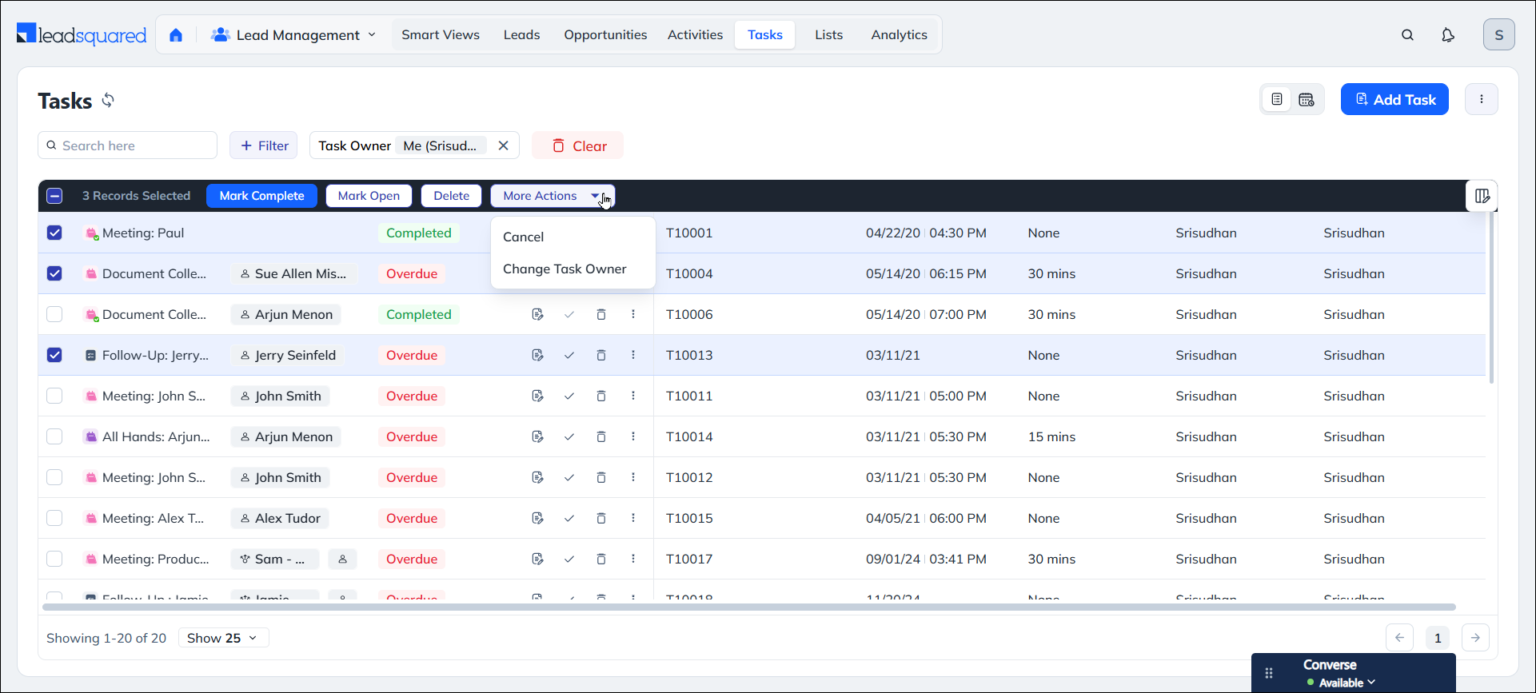Click page number 1 in pagination

click(1437, 638)
